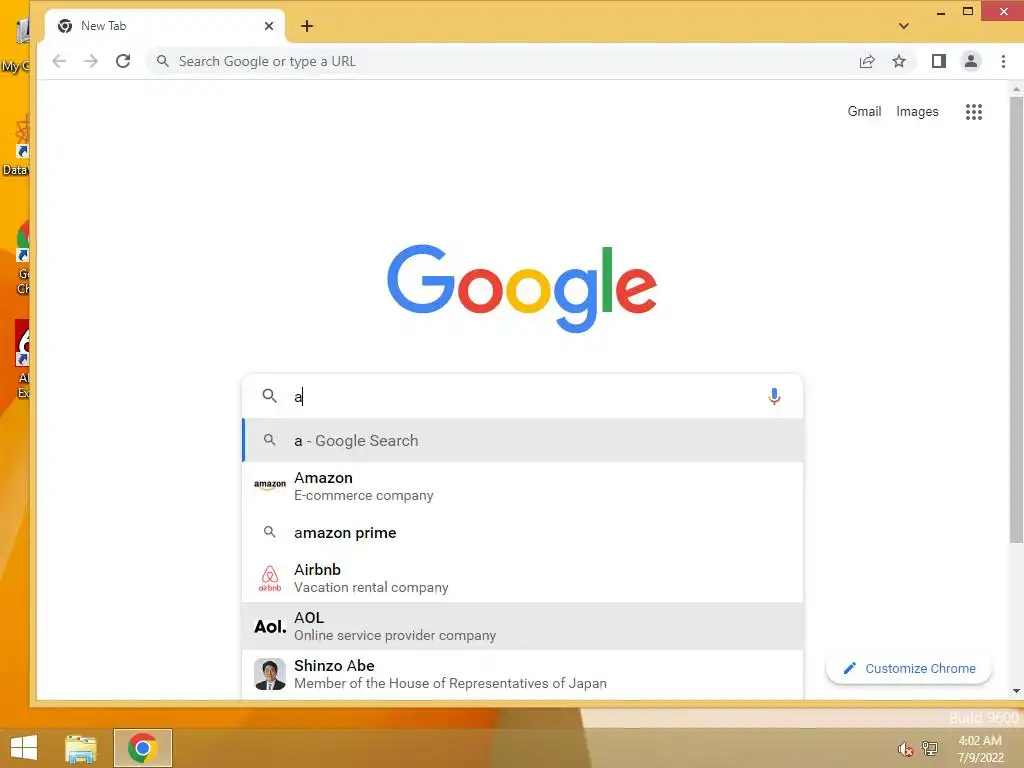
Task: Click the Google logo
Action: coord(522,287)
